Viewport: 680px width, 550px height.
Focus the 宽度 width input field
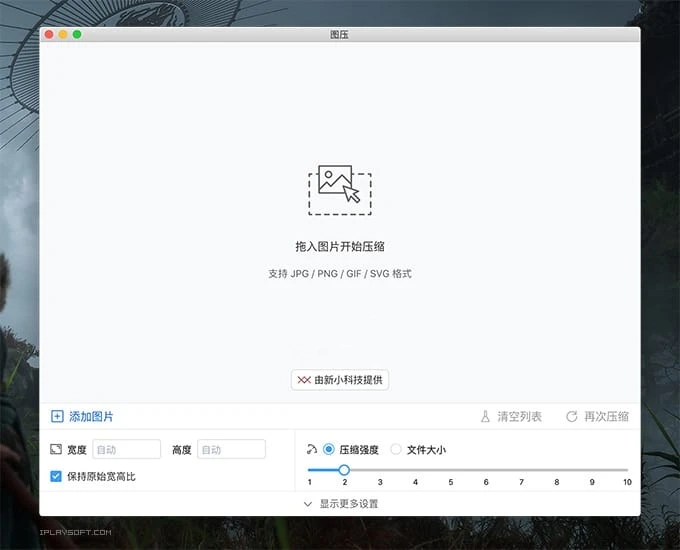[x=127, y=449]
